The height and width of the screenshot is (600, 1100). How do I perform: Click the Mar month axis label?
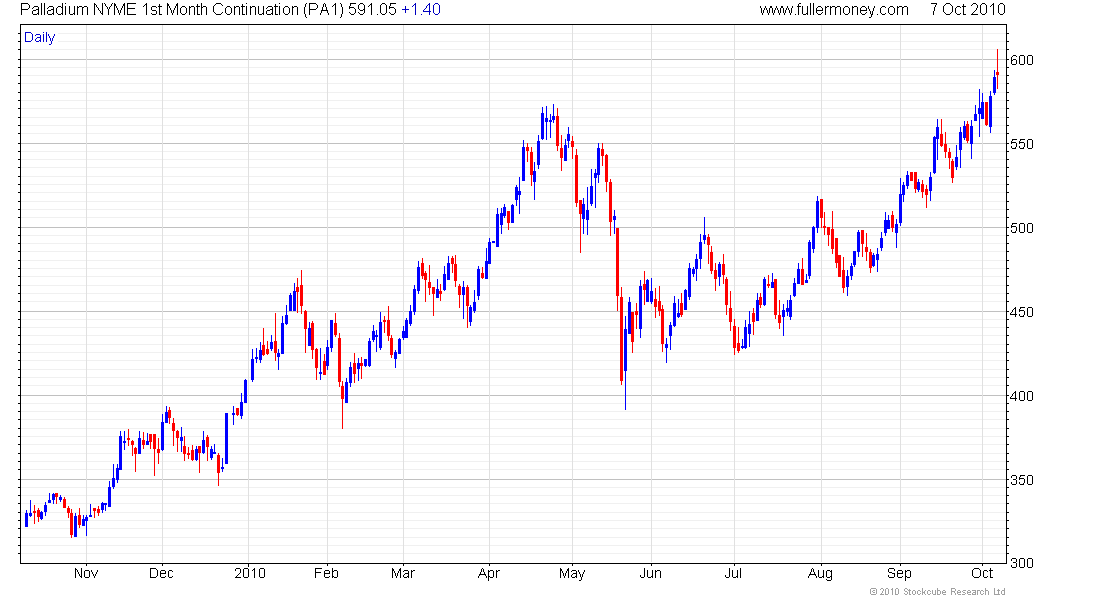click(x=403, y=573)
